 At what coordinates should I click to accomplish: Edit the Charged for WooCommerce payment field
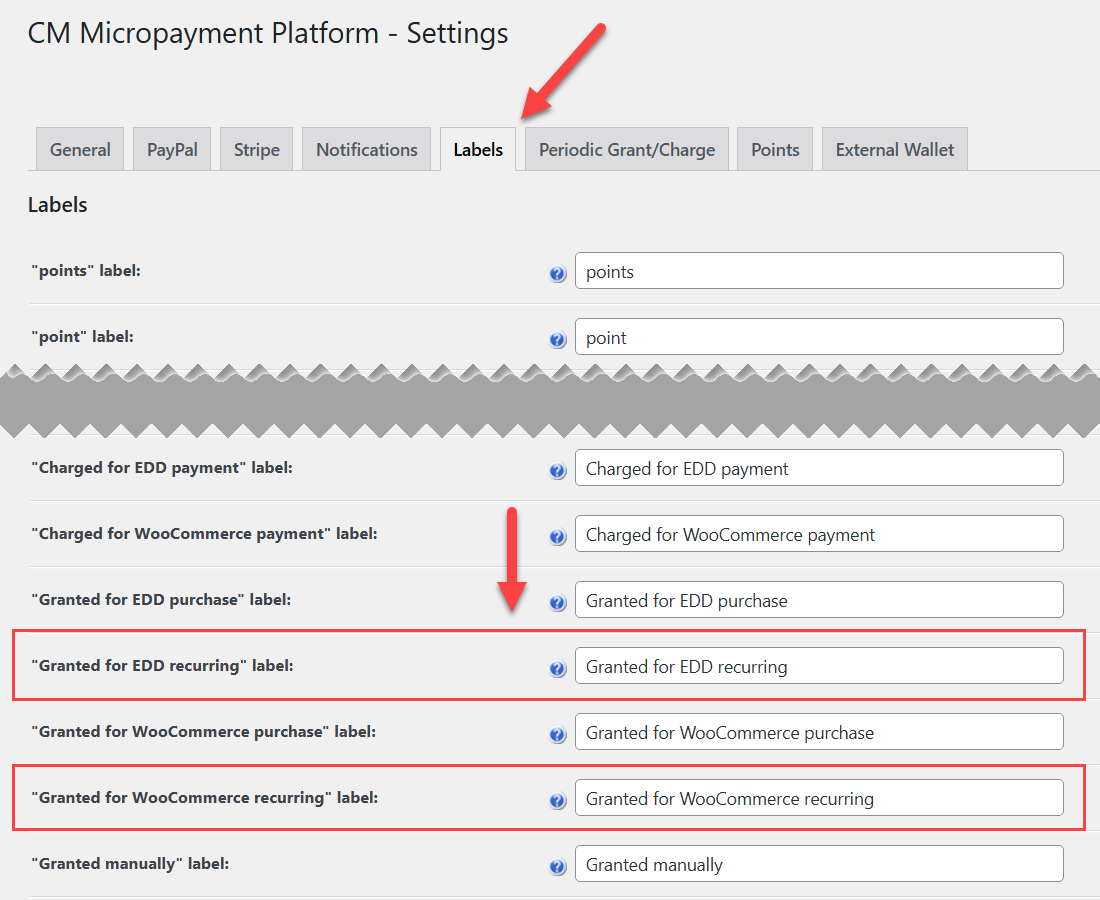click(x=819, y=534)
